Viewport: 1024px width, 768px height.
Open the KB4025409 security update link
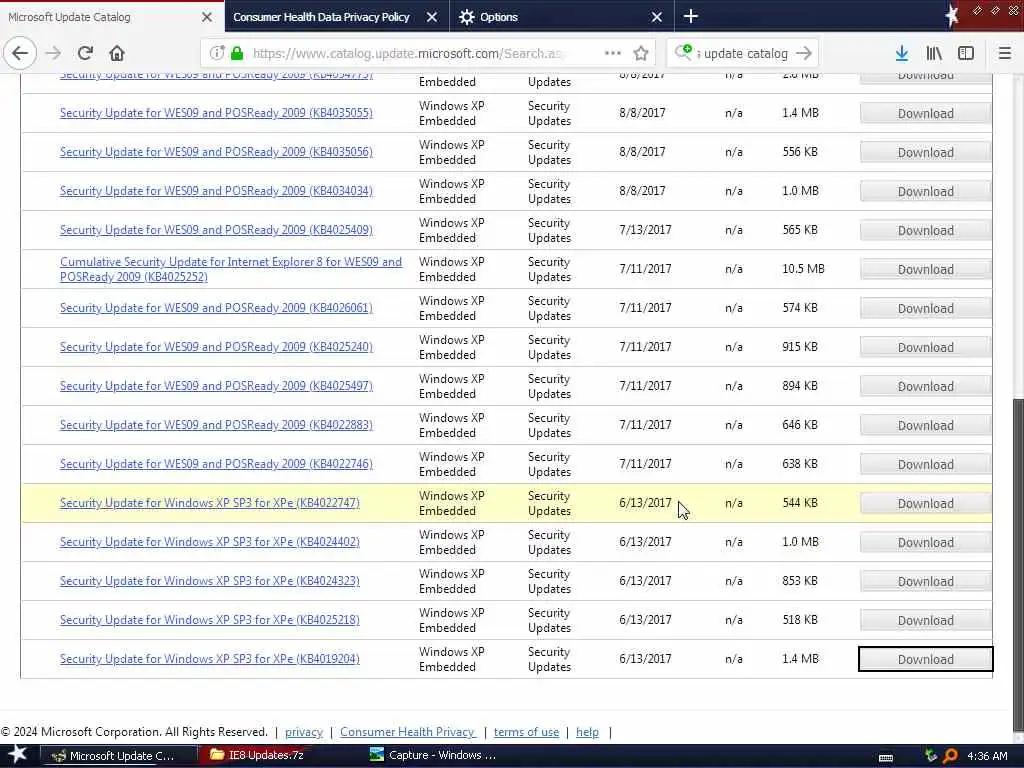pos(216,230)
